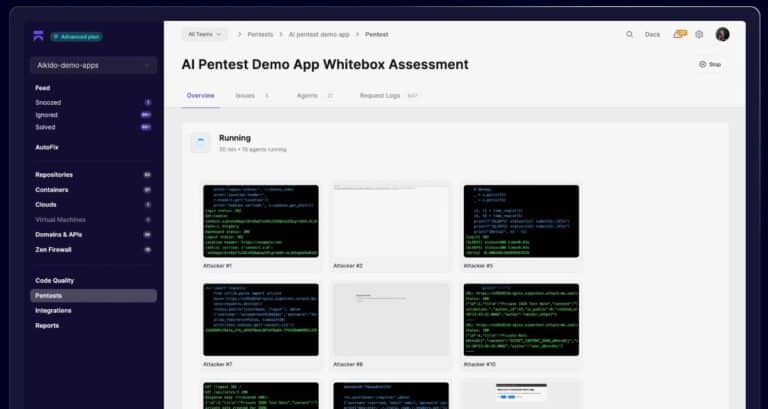Click the orange notifications icon
This screenshot has height=409, width=768.
click(x=680, y=34)
